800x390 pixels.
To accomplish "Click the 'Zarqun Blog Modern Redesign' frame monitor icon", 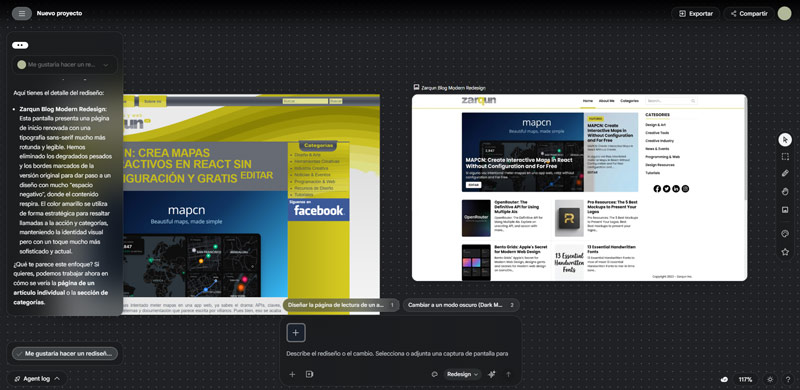I will pyautogui.click(x=416, y=88).
